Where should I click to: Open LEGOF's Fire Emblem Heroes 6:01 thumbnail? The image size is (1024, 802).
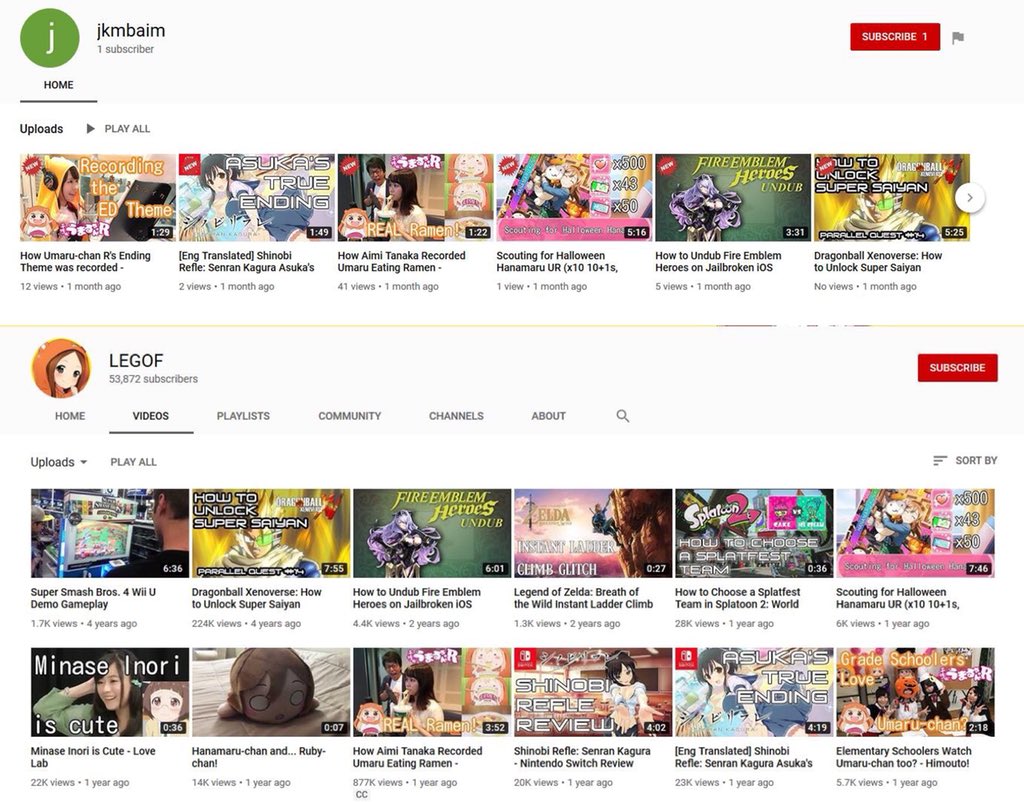pos(432,533)
